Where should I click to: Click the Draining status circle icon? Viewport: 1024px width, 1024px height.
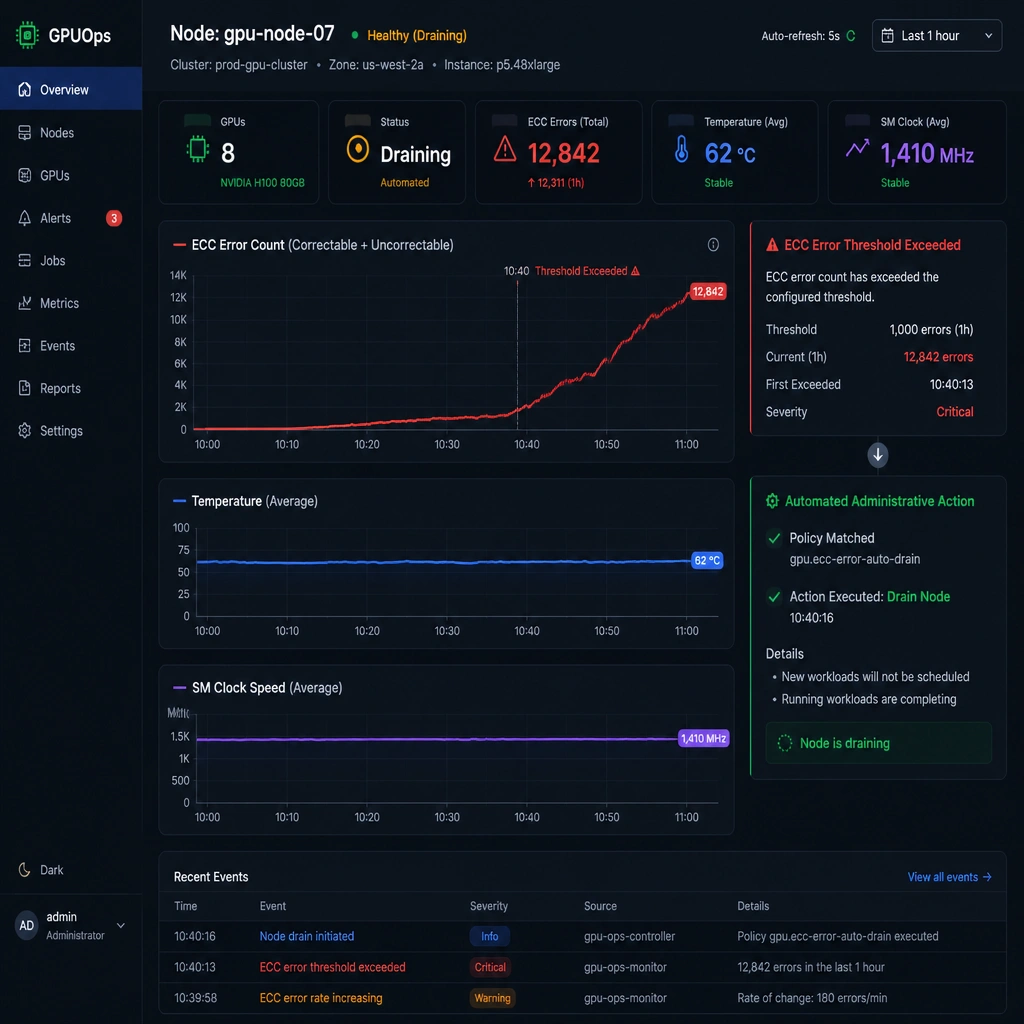[358, 149]
